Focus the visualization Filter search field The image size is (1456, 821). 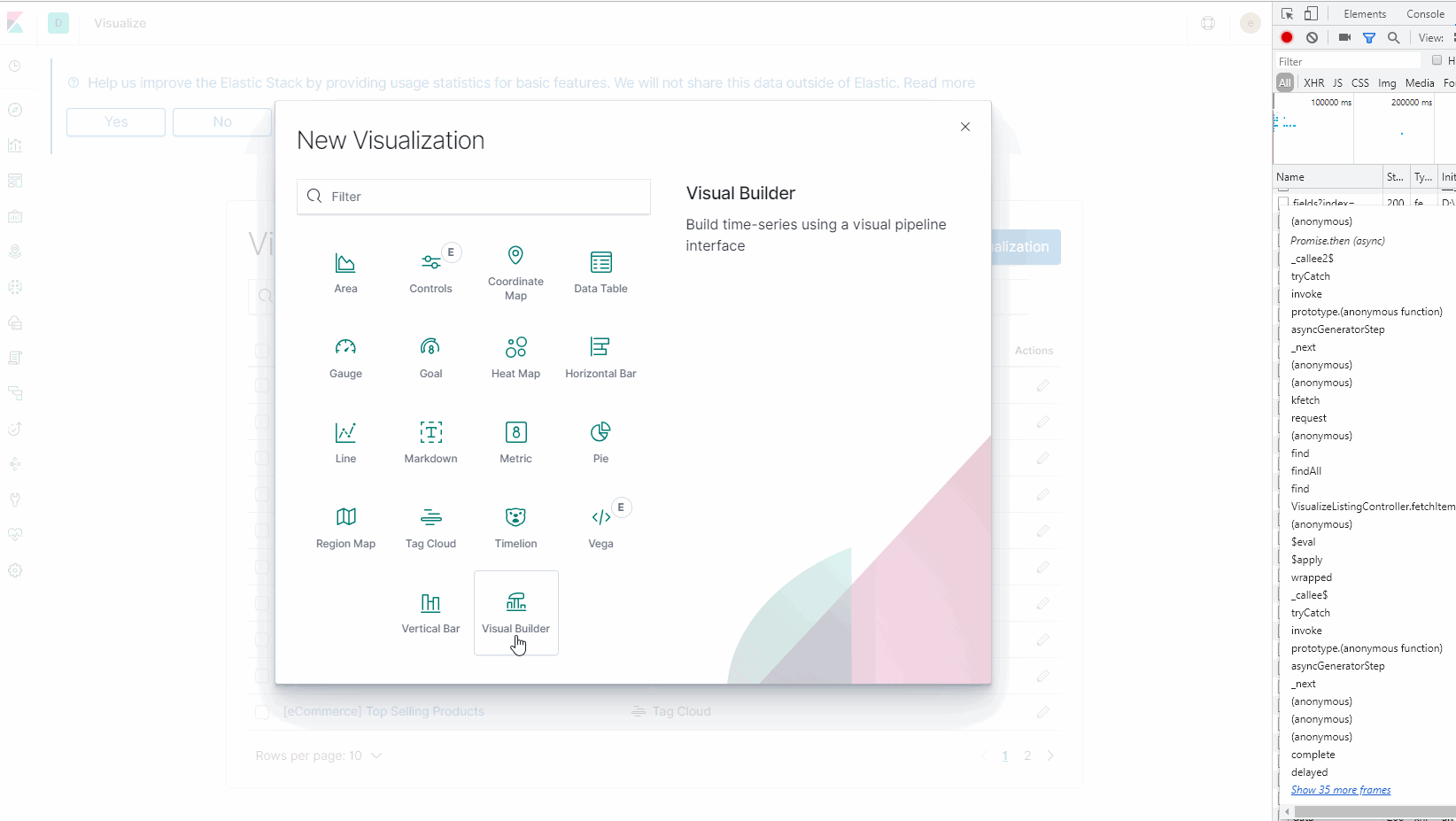click(474, 197)
